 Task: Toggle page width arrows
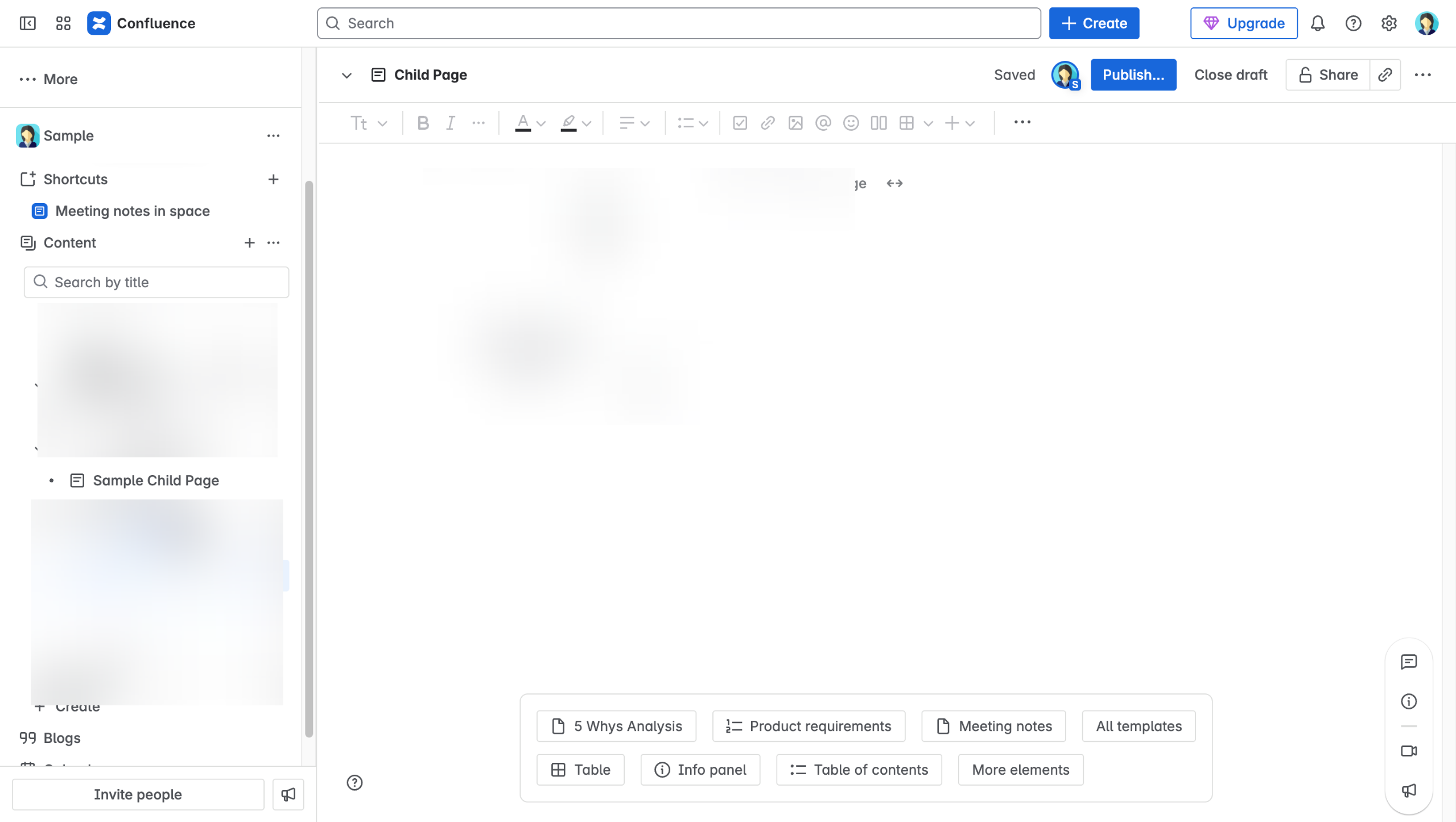point(894,183)
